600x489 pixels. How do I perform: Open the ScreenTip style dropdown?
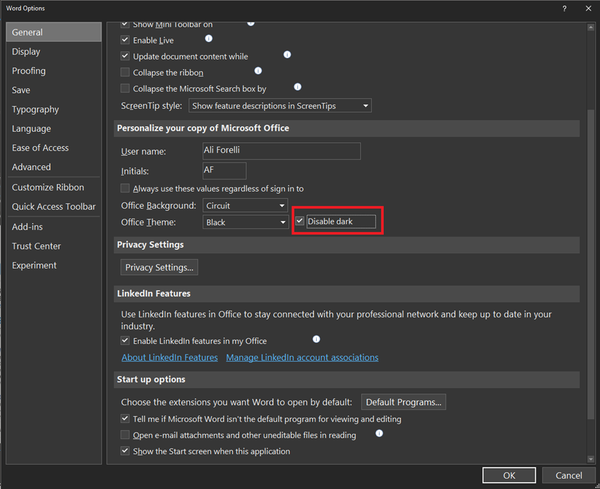280,105
